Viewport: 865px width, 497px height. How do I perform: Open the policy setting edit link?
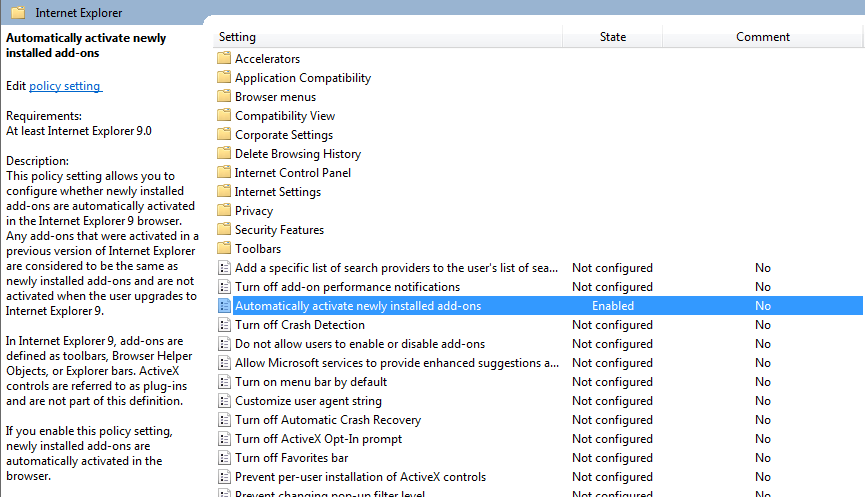(65, 86)
